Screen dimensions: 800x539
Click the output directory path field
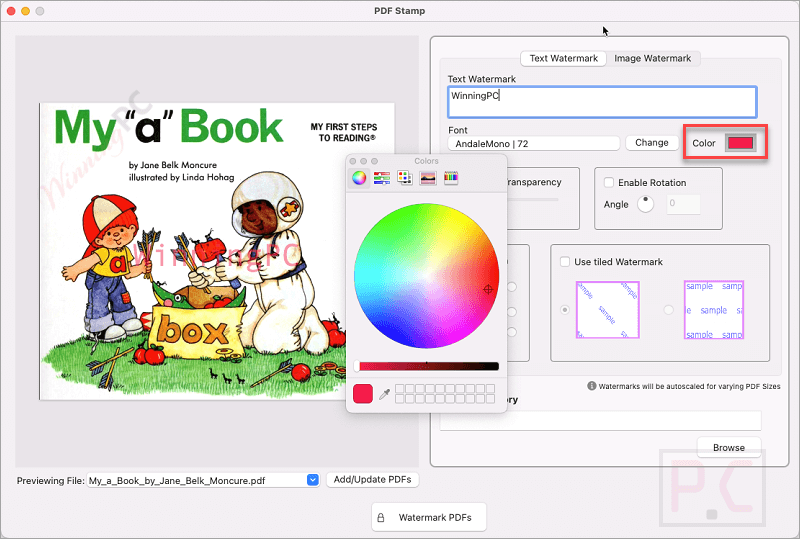coord(600,421)
